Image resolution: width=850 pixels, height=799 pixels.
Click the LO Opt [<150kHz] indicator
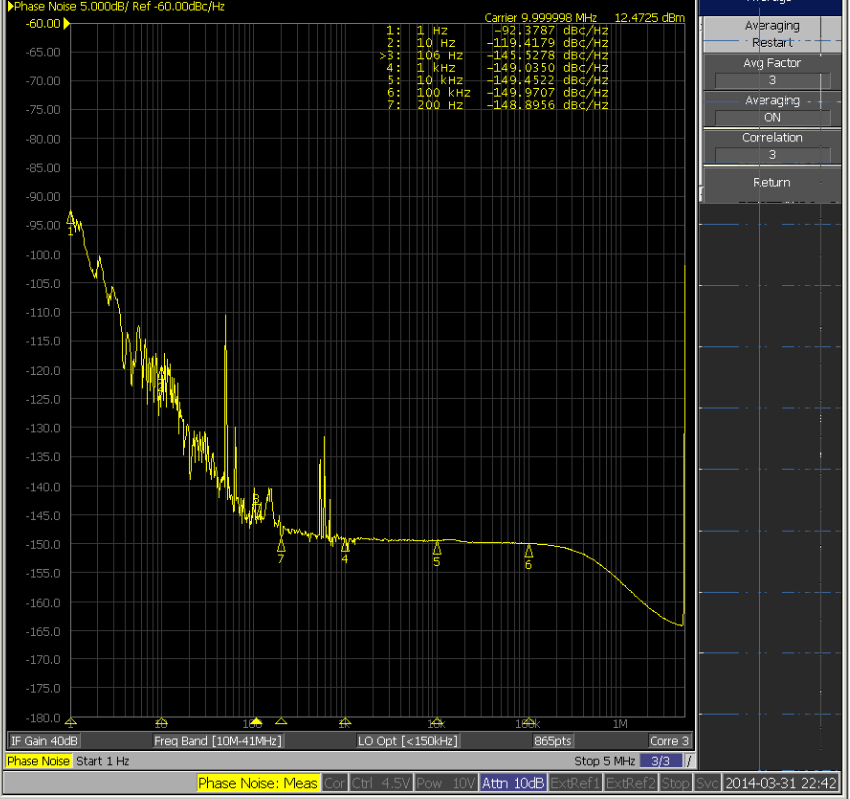tap(408, 740)
